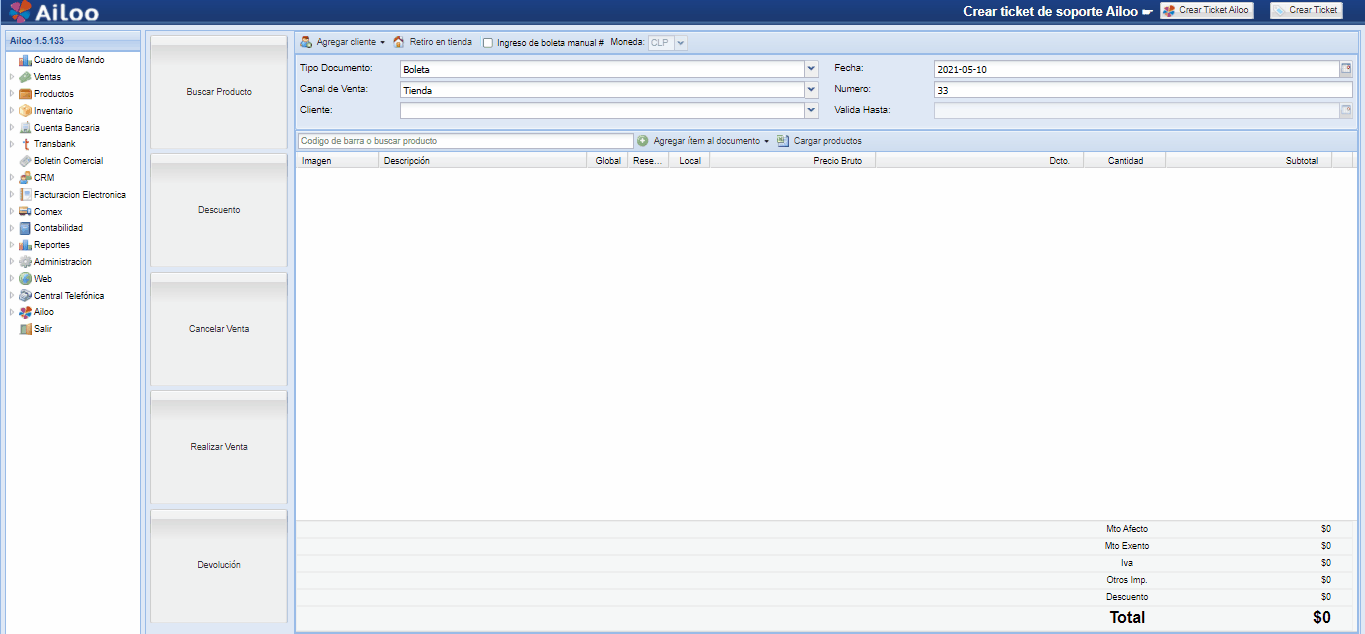Click the Administracion gear icon

click(26, 262)
